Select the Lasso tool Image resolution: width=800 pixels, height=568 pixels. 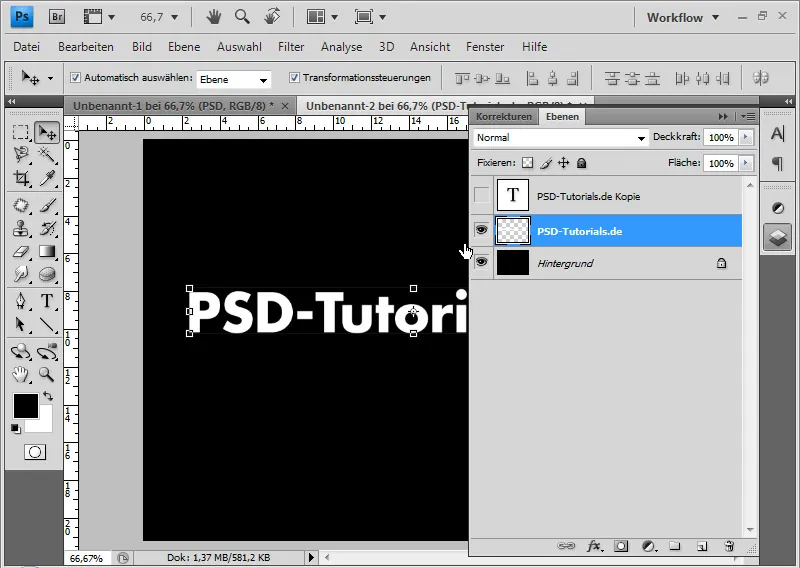coord(21,155)
